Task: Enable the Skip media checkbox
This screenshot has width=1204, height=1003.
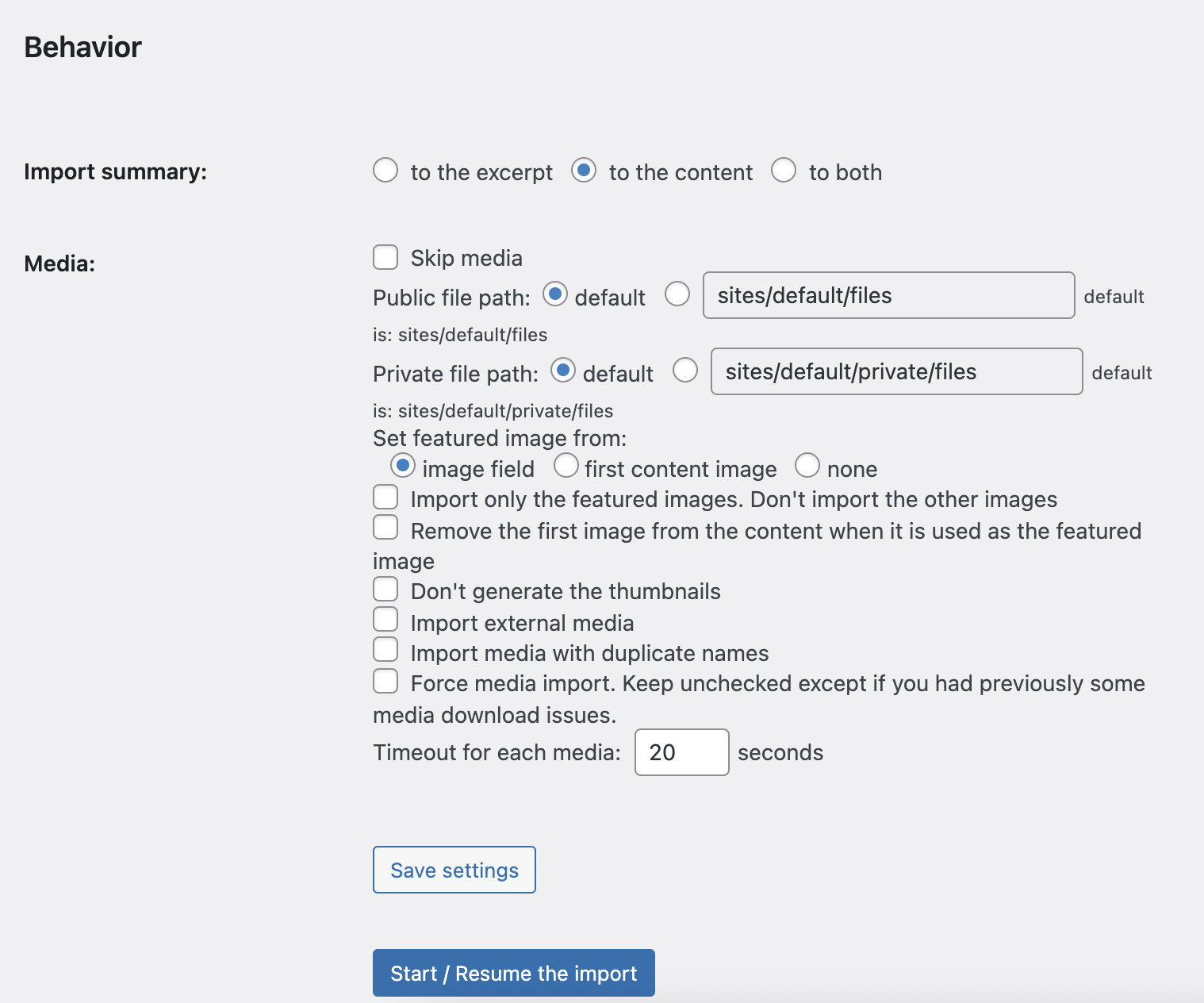Action: point(385,257)
